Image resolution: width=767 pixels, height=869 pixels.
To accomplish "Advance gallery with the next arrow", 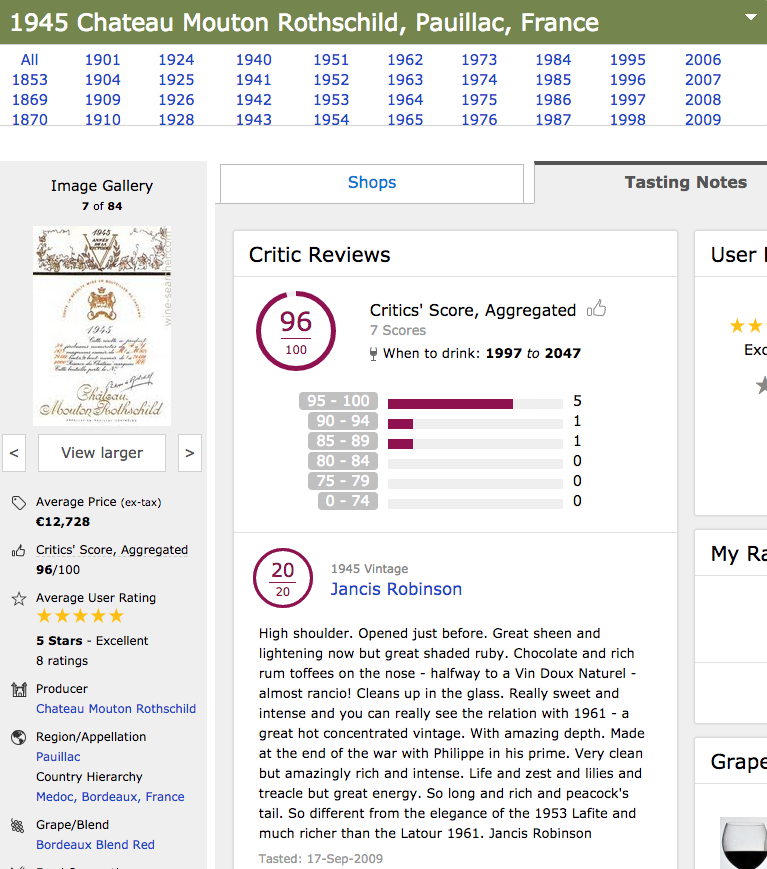I will tap(189, 452).
